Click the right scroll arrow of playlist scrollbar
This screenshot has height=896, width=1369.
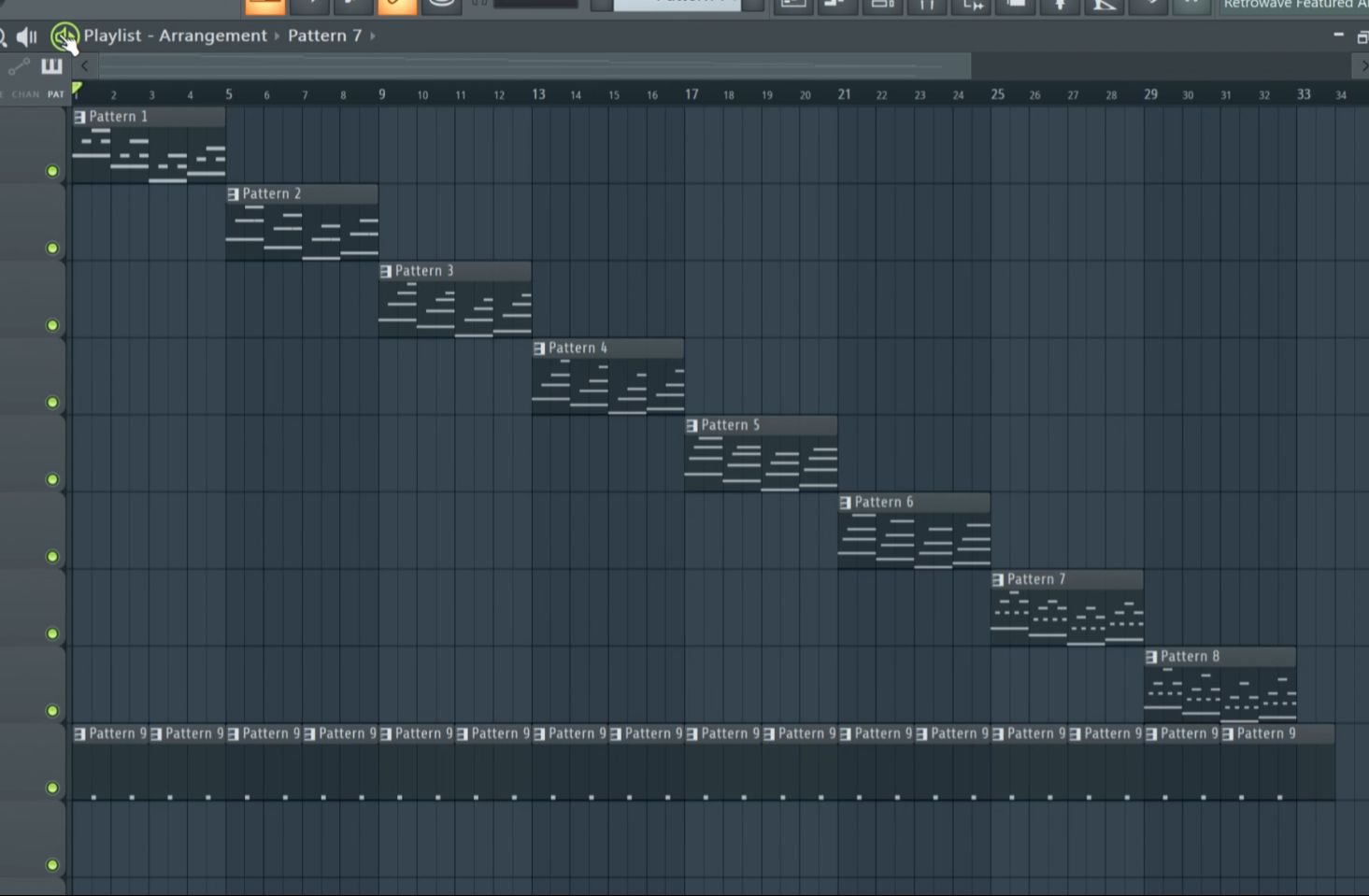1362,66
